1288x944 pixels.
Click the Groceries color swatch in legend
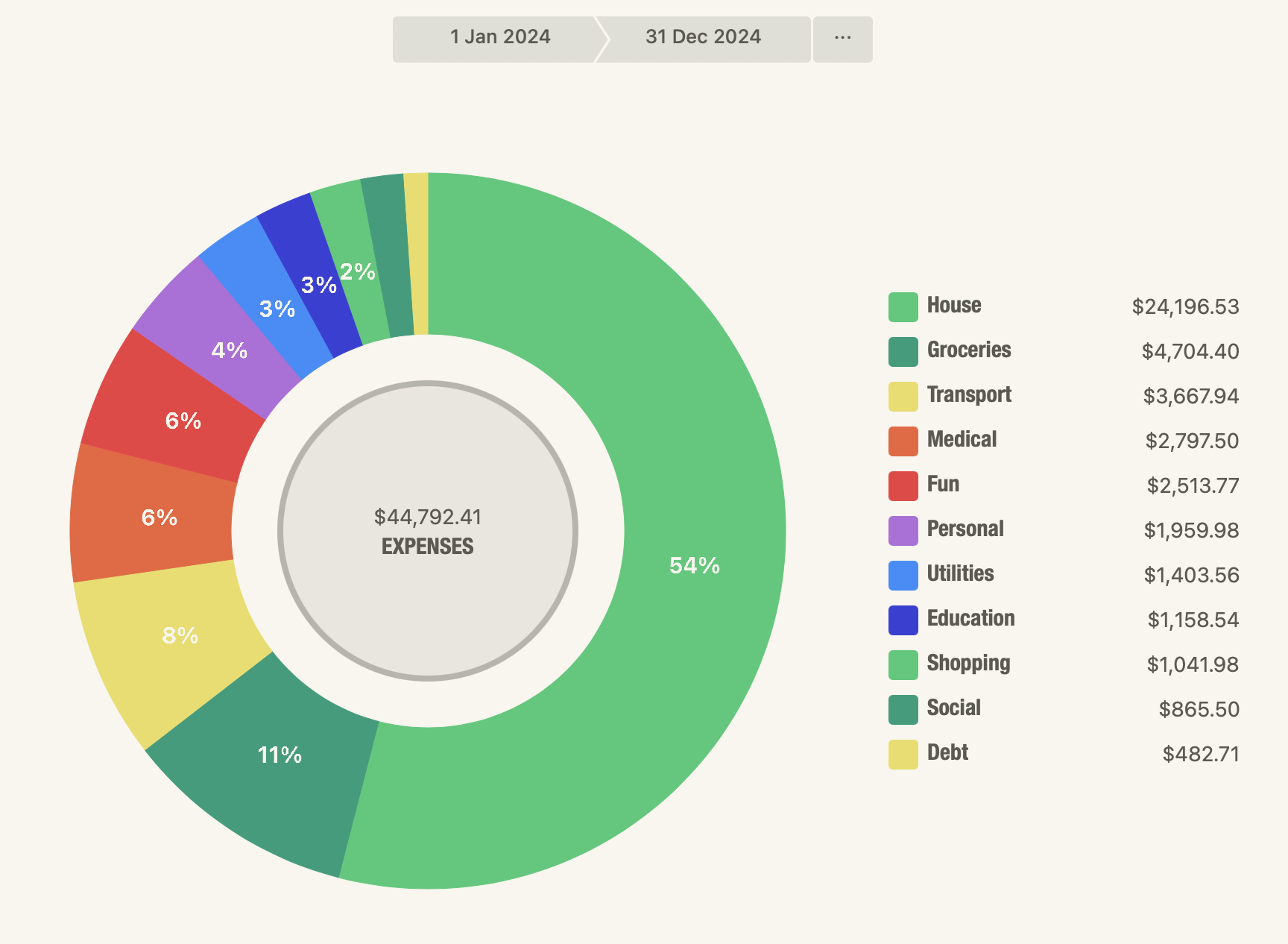(903, 352)
